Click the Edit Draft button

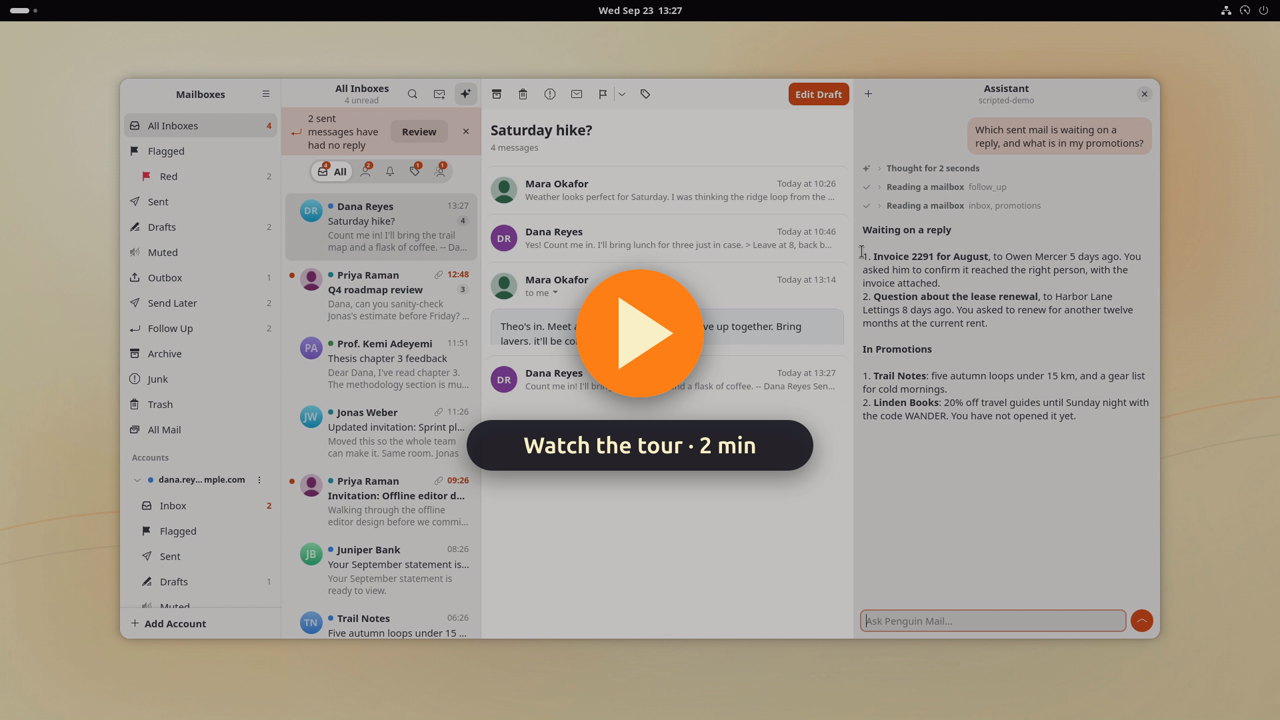pyautogui.click(x=818, y=94)
